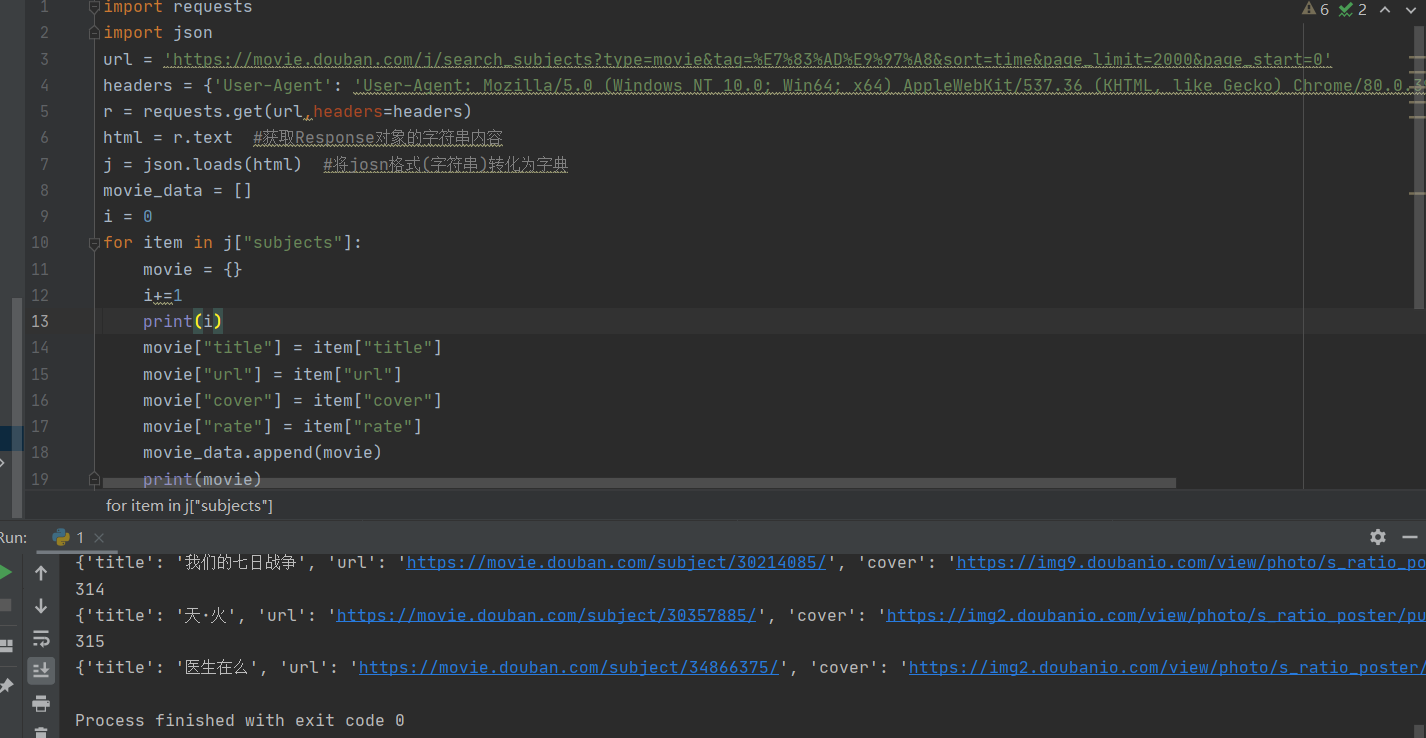The image size is (1426, 738).
Task: Click line number 13 in gutter
Action: 39,321
